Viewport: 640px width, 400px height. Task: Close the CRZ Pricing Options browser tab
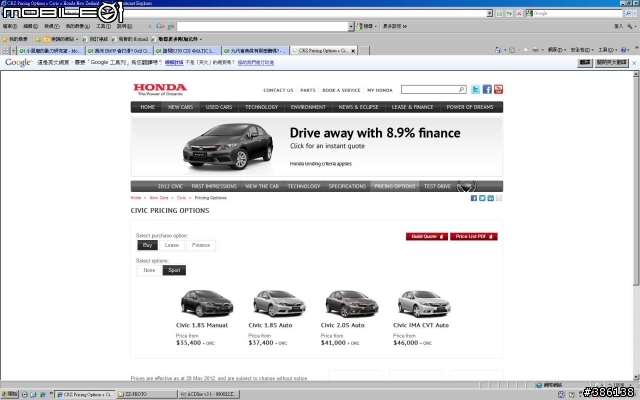coord(353,51)
